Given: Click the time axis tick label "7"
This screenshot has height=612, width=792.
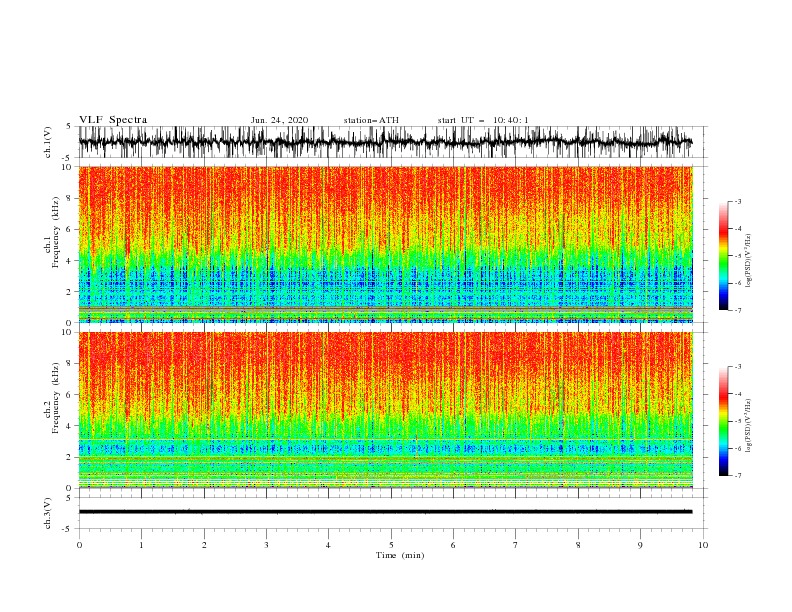Looking at the screenshot, I should tap(516, 545).
